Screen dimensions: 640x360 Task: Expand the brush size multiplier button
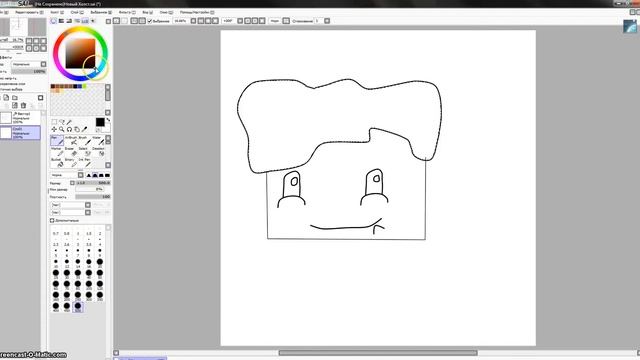[72, 183]
